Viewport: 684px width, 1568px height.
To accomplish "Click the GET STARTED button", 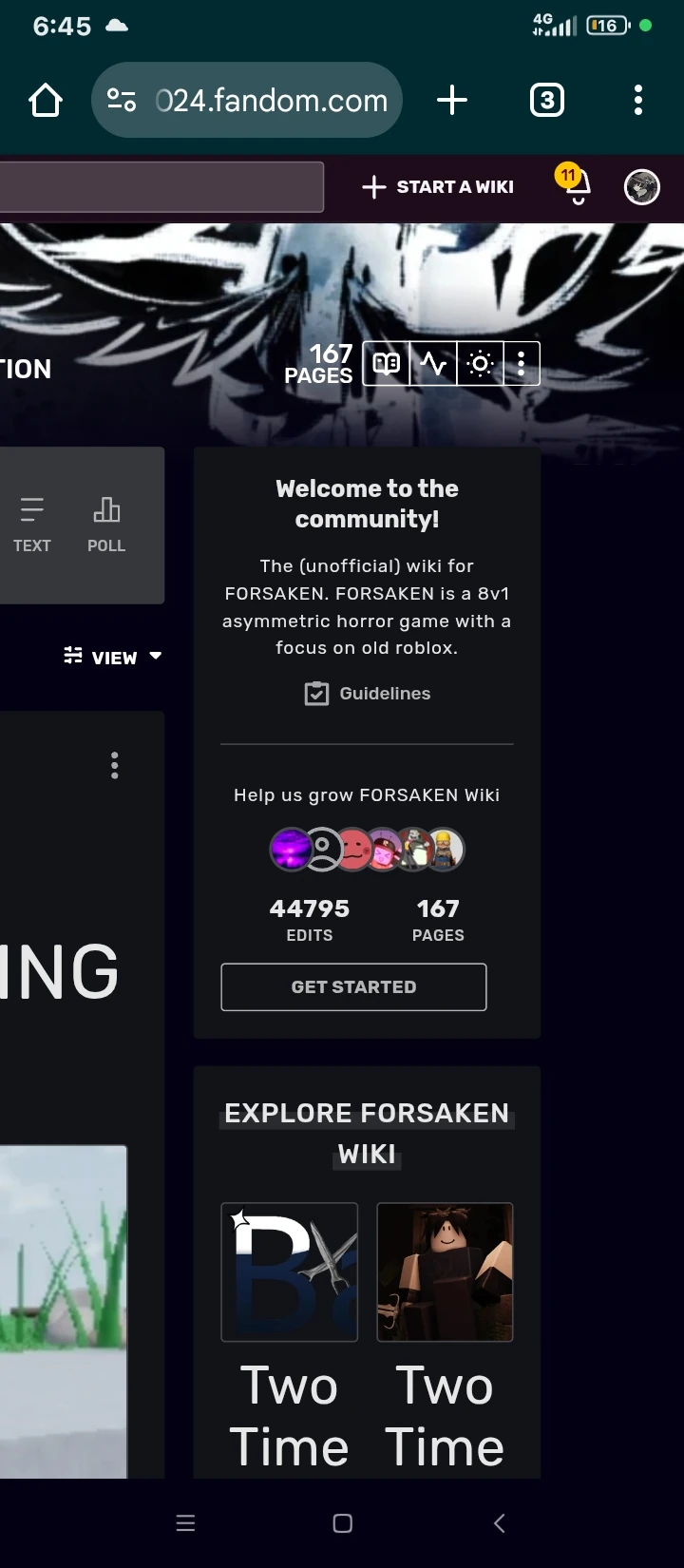I will tap(353, 986).
